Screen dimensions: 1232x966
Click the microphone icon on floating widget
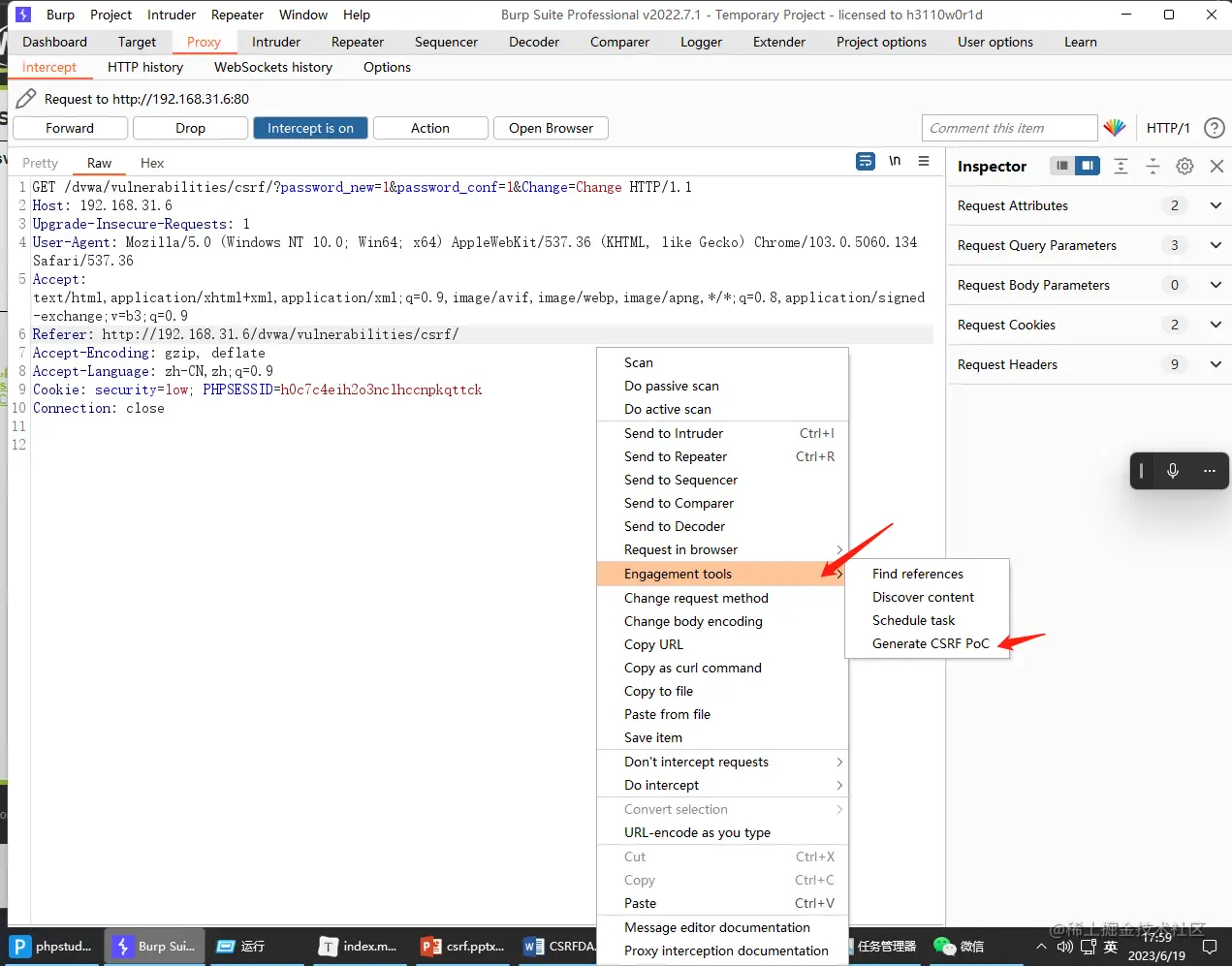[1173, 471]
